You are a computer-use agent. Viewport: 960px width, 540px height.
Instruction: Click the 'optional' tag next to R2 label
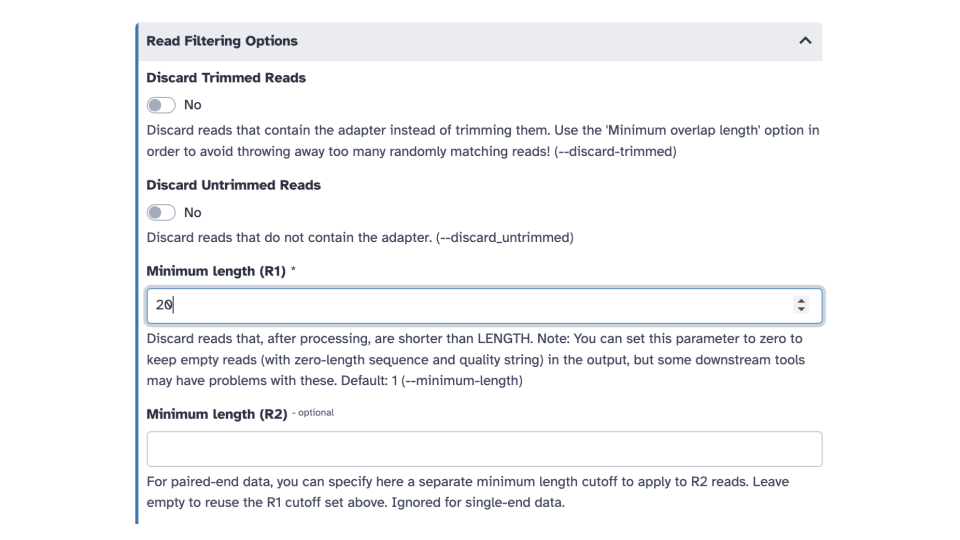point(315,413)
